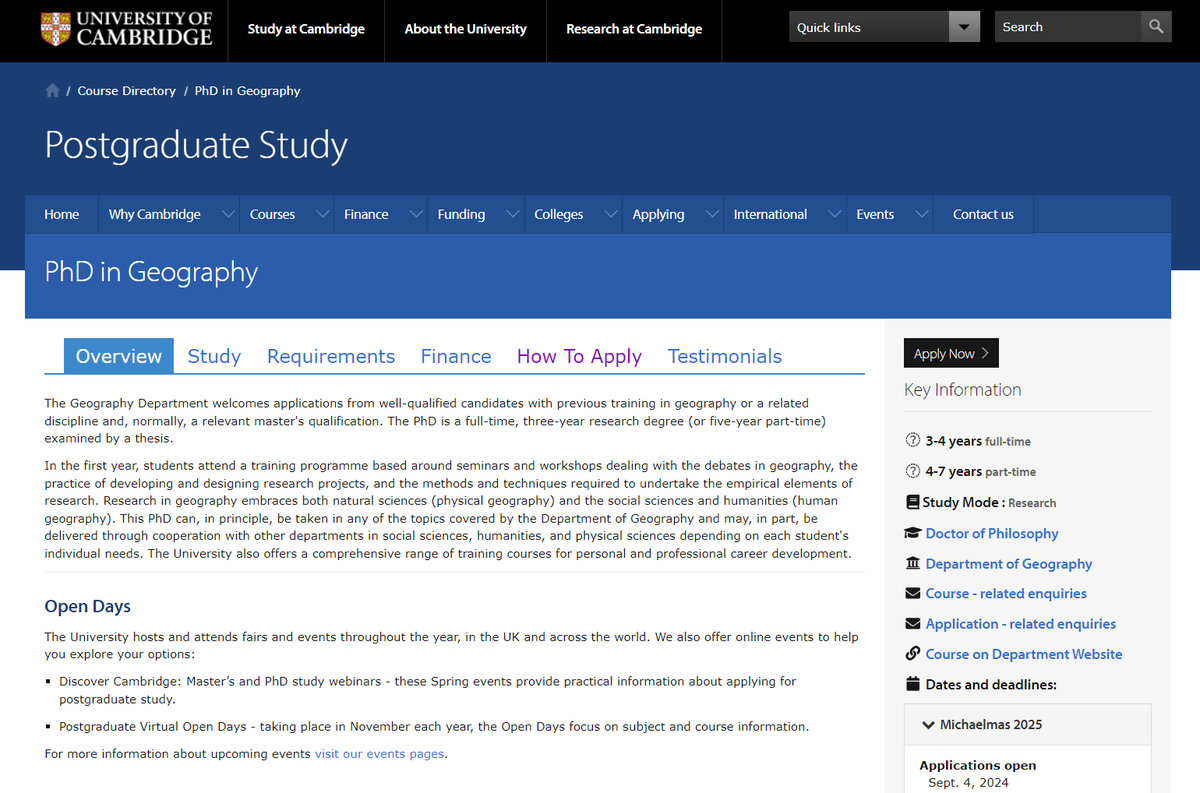1200x793 pixels.
Task: Open Study at Cambridge menu
Action: tap(306, 29)
